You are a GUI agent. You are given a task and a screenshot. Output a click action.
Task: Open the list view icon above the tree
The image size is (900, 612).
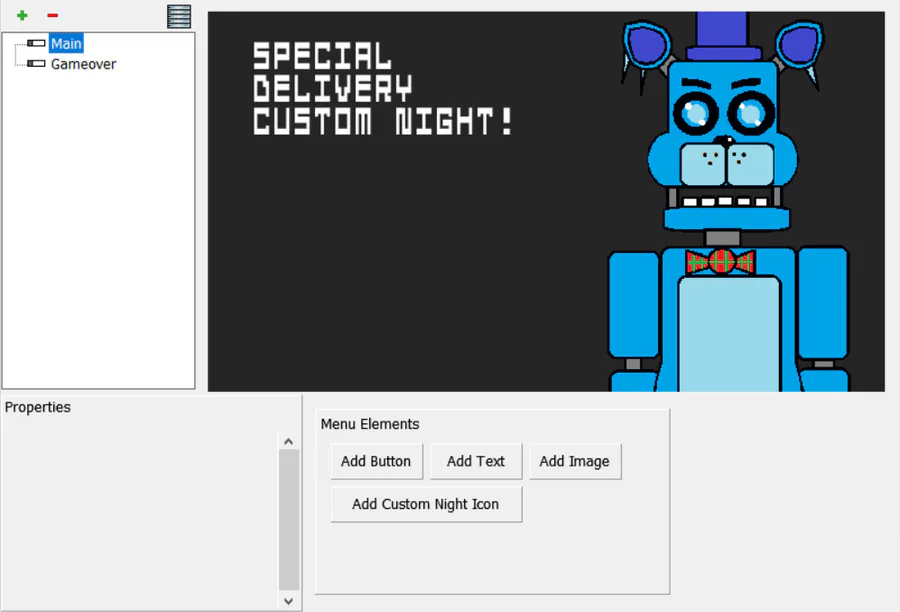179,16
